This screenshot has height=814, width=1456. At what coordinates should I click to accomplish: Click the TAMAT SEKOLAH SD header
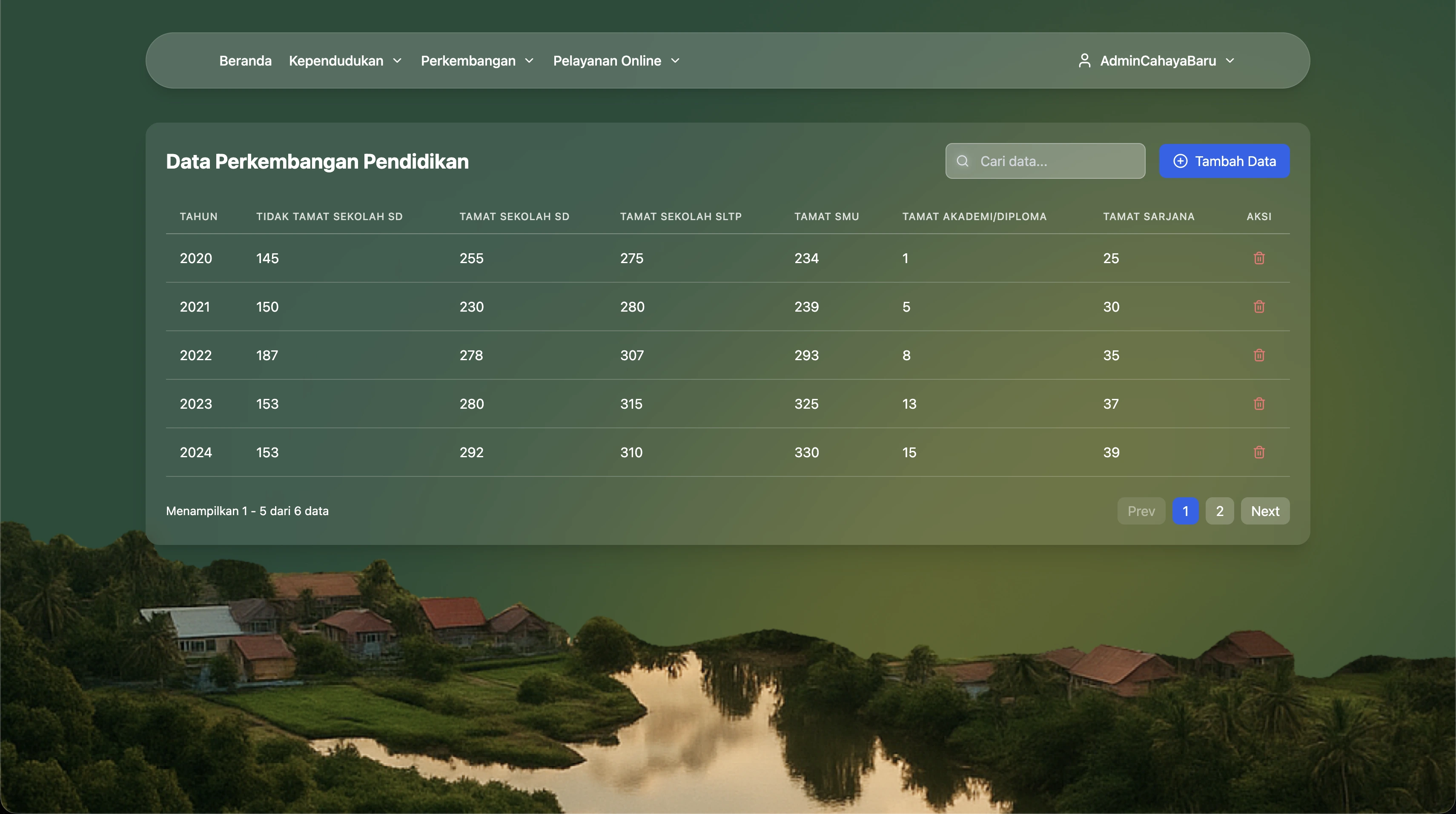point(514,217)
